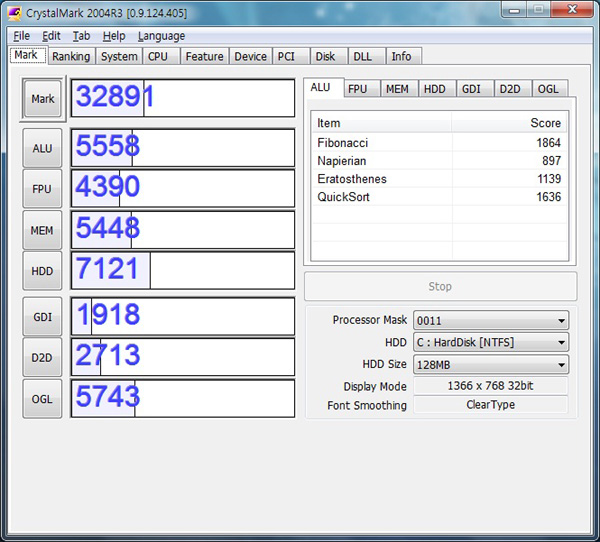Image resolution: width=600 pixels, height=542 pixels.
Task: Run the HDD benchmark button
Action: 42,271
